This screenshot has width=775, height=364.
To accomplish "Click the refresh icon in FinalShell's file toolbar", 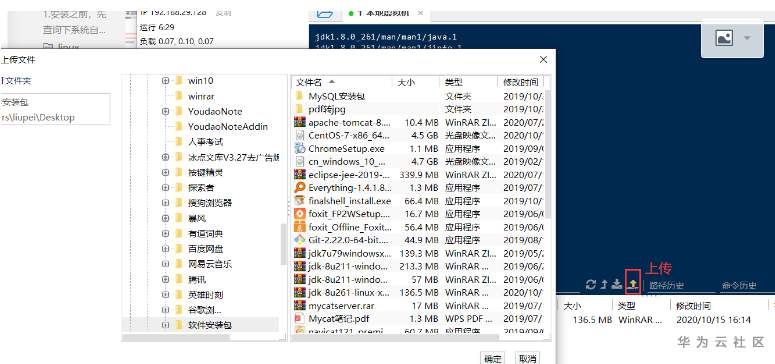I will click(x=591, y=284).
